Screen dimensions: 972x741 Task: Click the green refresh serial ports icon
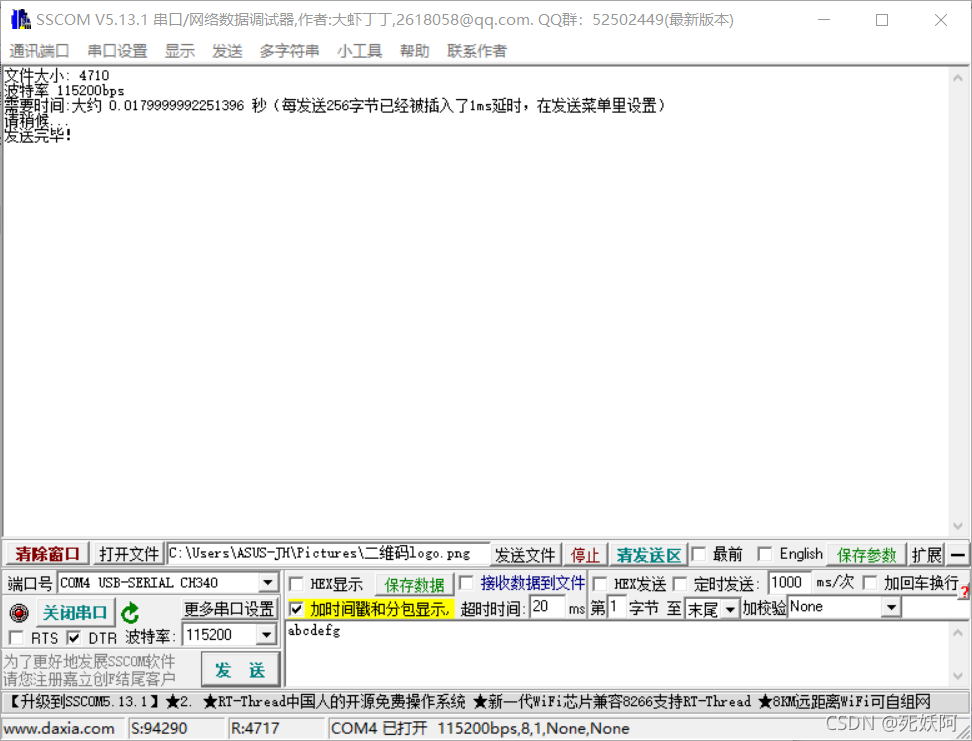[x=131, y=613]
